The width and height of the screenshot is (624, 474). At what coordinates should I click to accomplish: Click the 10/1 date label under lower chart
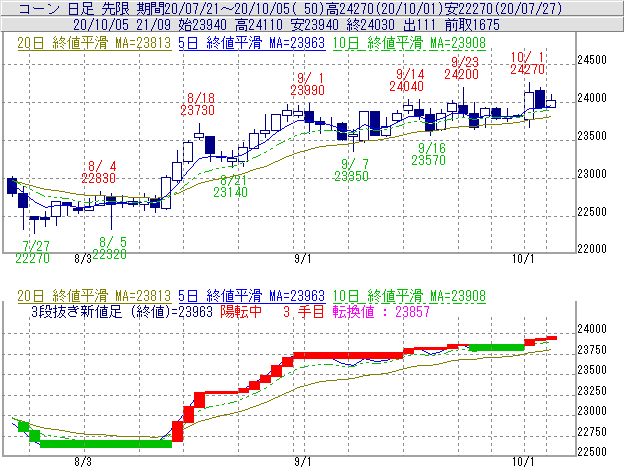(523, 462)
